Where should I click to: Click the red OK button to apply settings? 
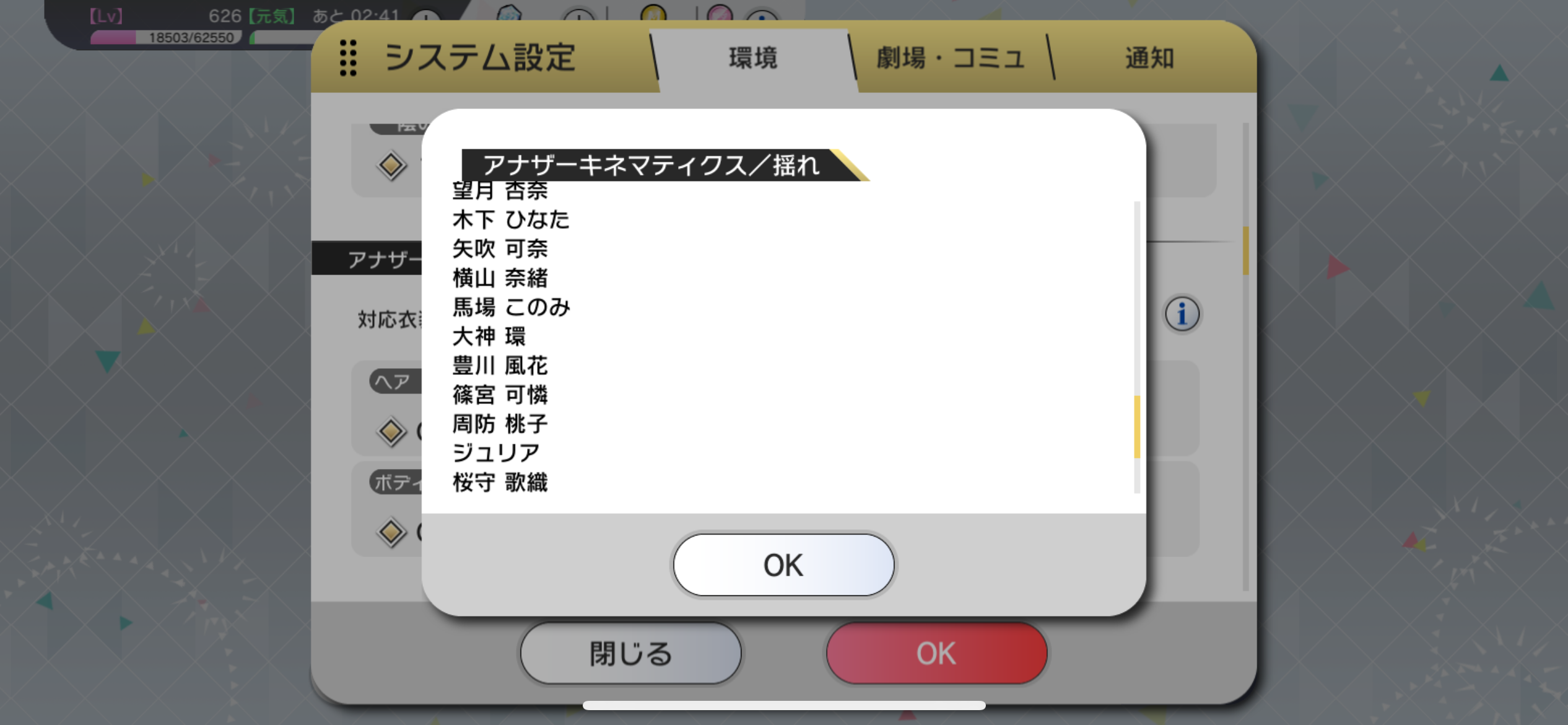click(936, 653)
